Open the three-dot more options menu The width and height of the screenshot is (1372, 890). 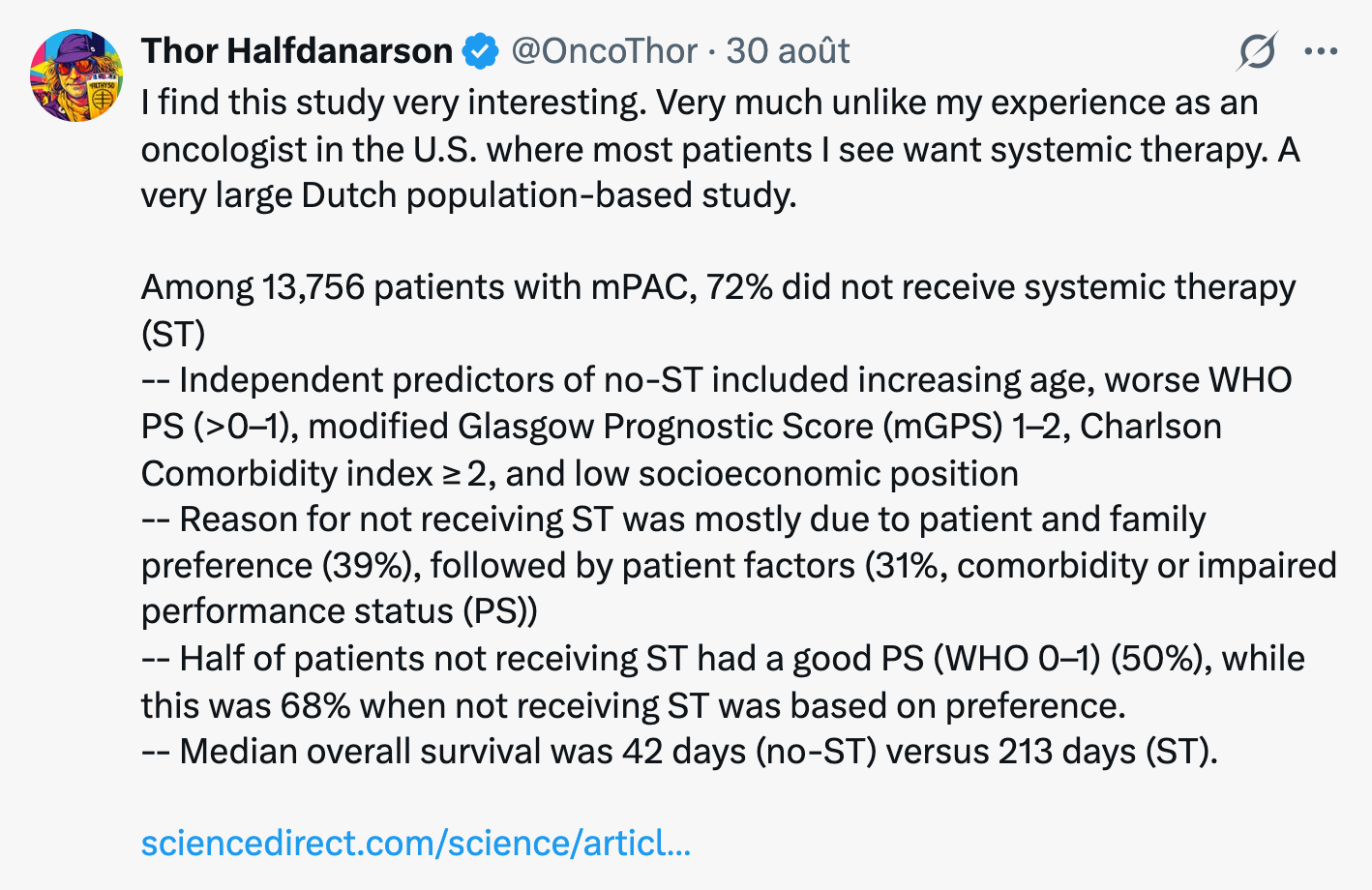1321,51
